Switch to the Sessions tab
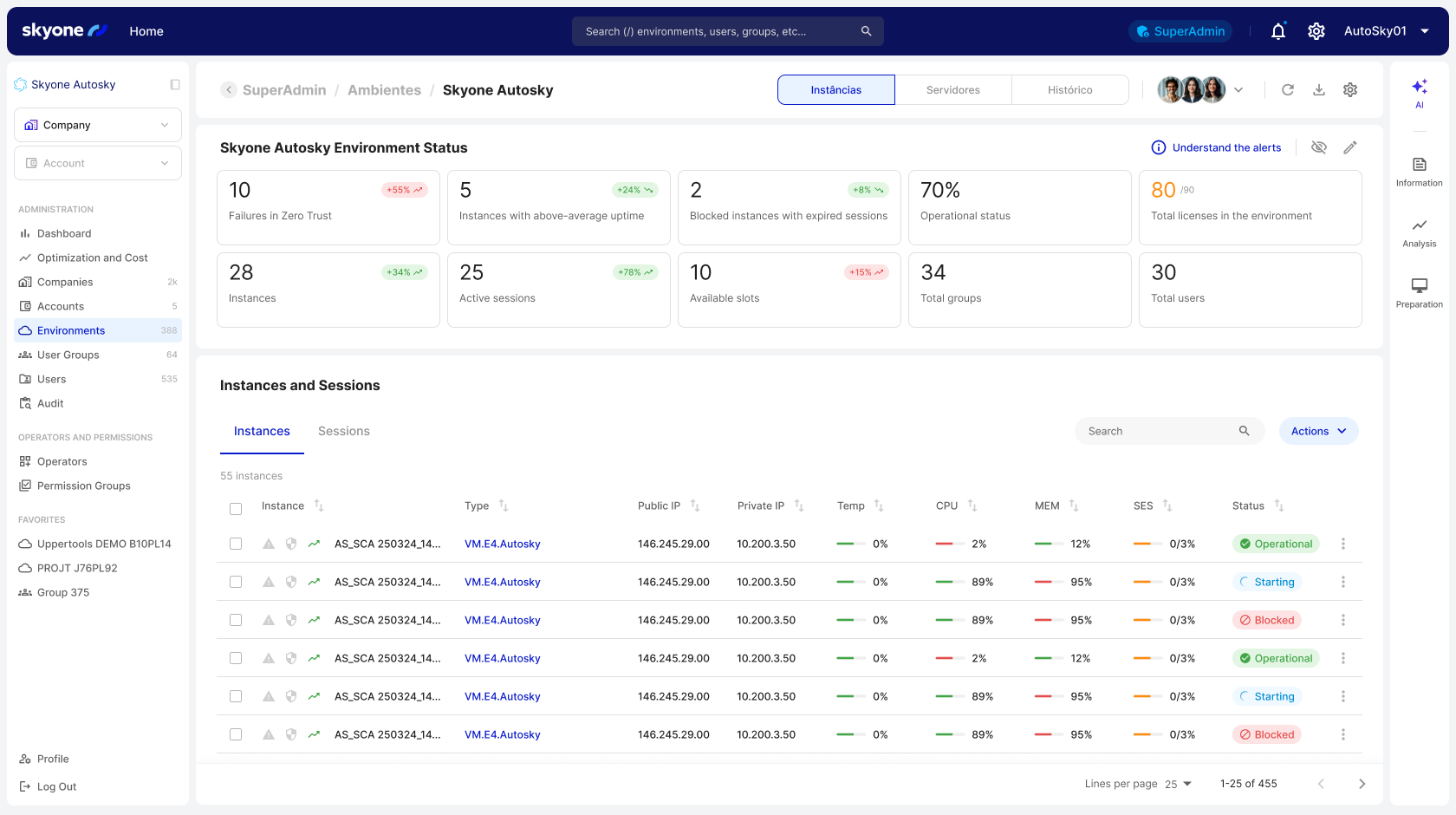The image size is (1456, 815). [x=343, y=431]
